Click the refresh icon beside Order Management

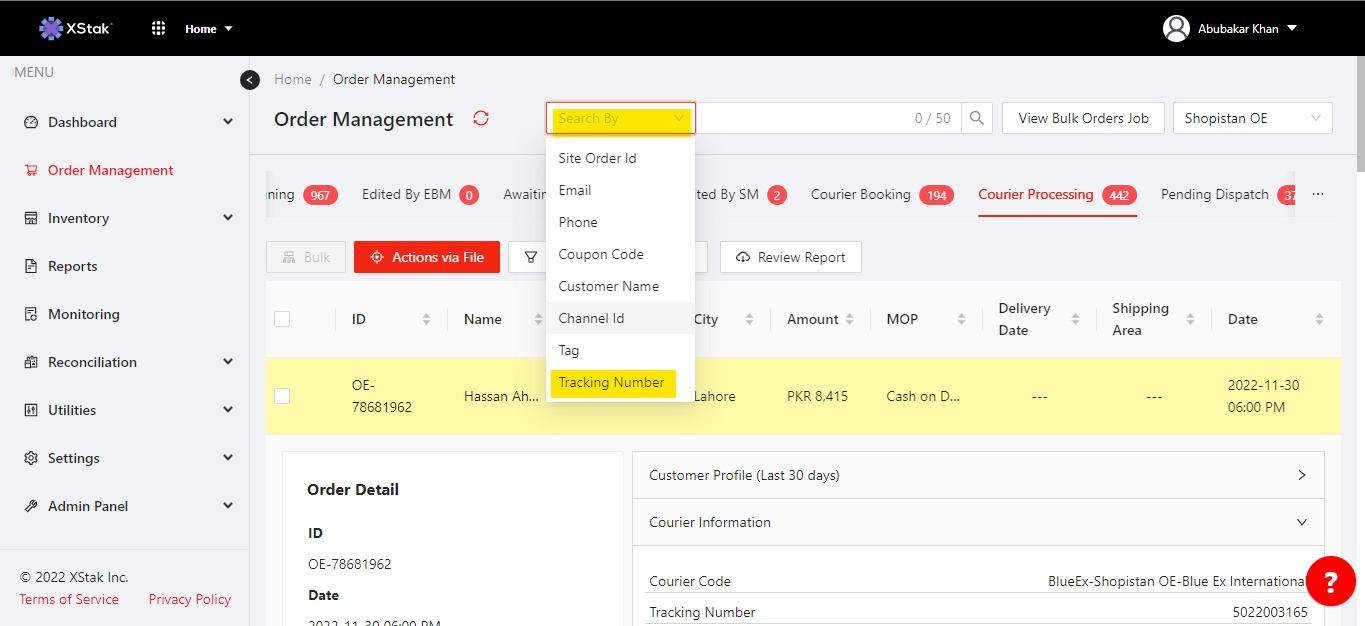click(481, 119)
